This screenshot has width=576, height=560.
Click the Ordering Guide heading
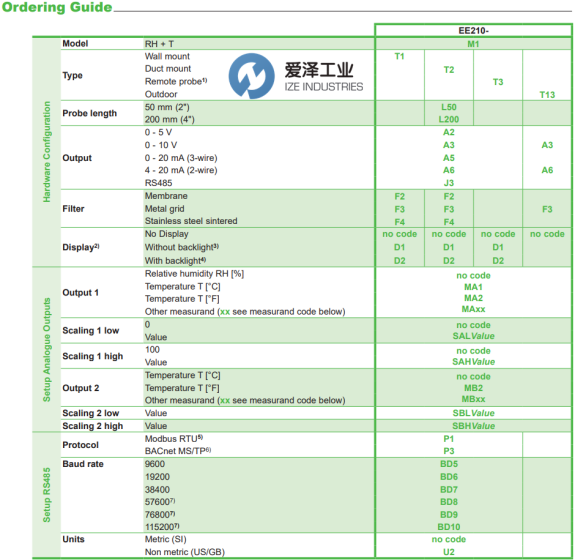pos(57,7)
